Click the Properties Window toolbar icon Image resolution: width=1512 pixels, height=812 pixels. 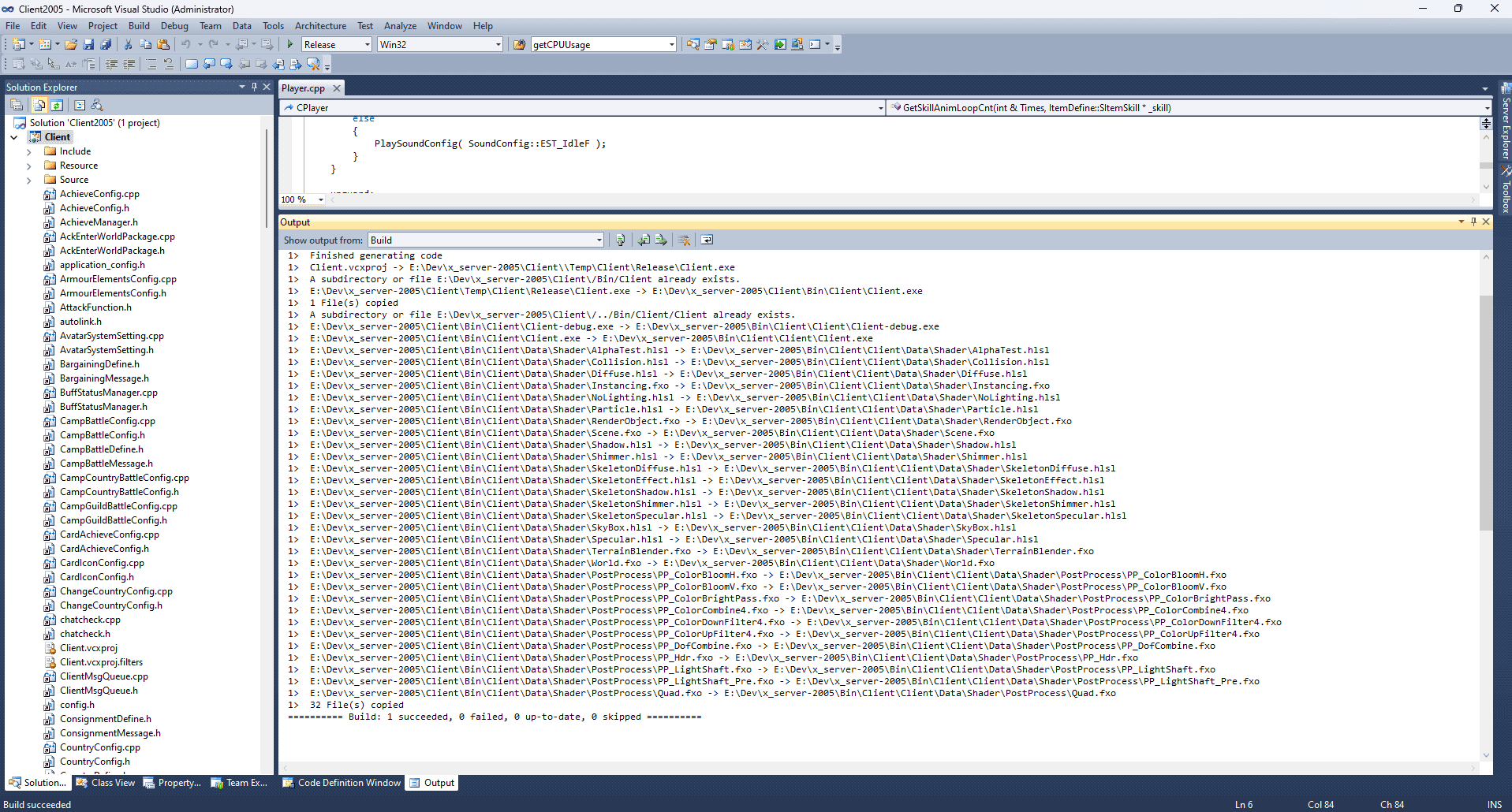click(x=711, y=44)
